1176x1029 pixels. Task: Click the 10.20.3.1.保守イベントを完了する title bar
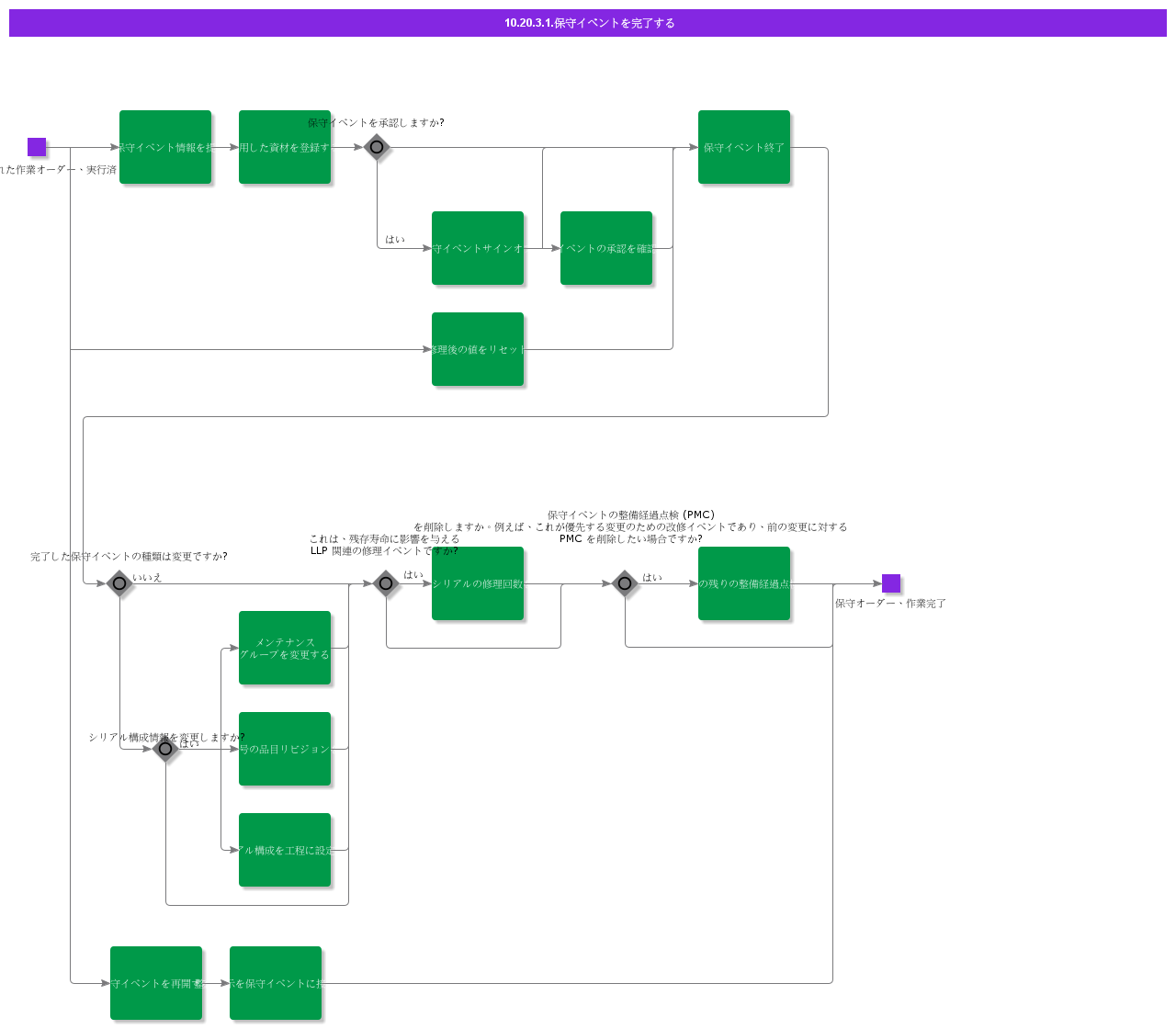(588, 23)
